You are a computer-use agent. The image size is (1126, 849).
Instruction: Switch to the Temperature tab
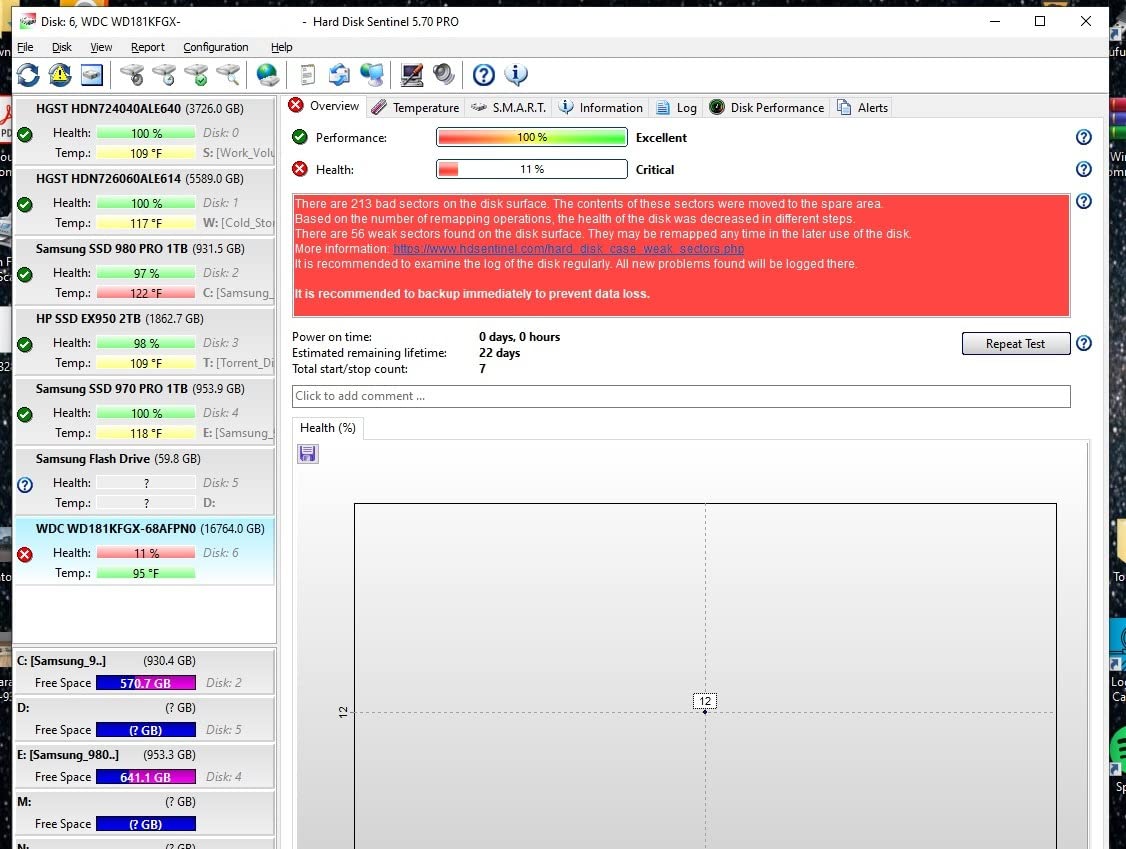point(416,108)
